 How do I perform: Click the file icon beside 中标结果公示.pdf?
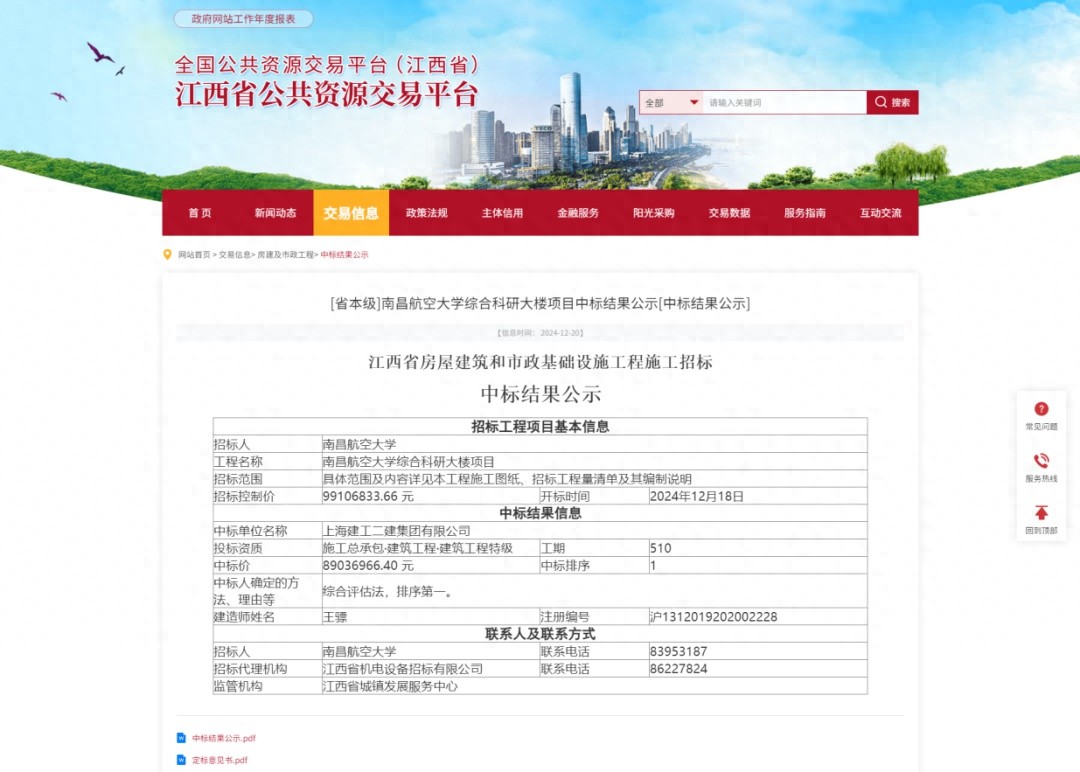coord(181,738)
